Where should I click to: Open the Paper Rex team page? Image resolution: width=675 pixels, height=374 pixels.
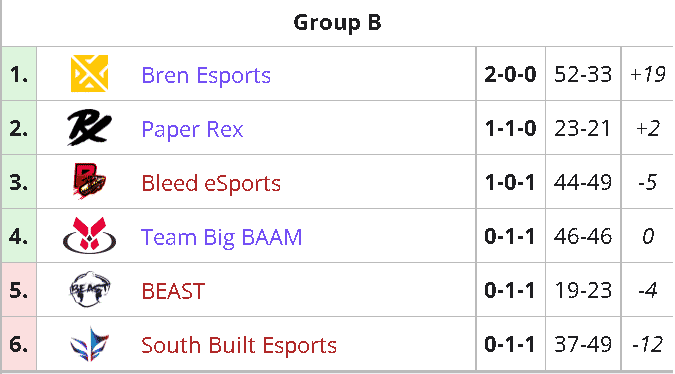(x=192, y=129)
